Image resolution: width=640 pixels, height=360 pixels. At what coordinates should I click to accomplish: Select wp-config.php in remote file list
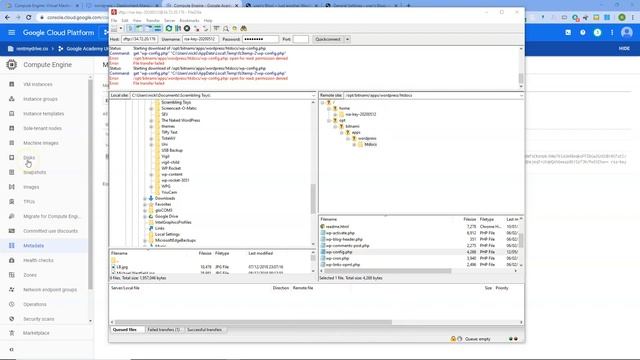pyautogui.click(x=339, y=252)
